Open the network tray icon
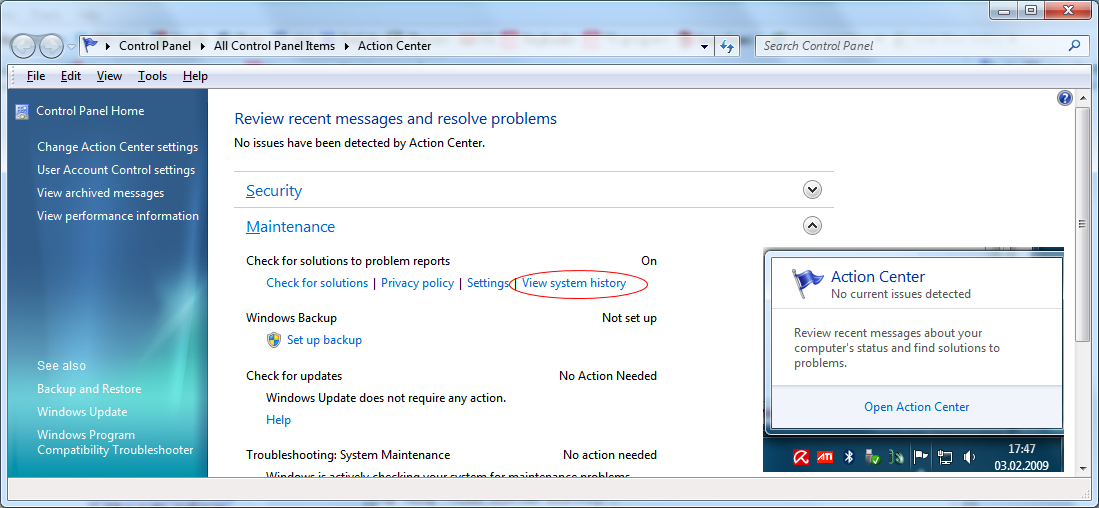Screen dimensions: 1099x508 pyautogui.click(x=945, y=458)
